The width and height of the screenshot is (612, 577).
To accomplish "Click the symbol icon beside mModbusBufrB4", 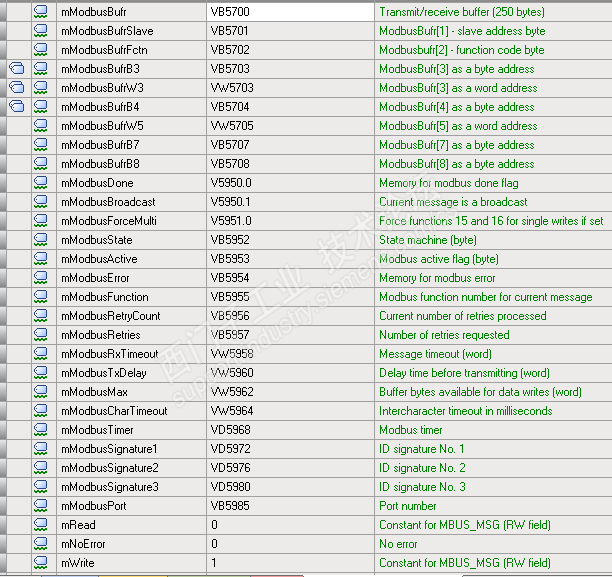I will coord(41,107).
